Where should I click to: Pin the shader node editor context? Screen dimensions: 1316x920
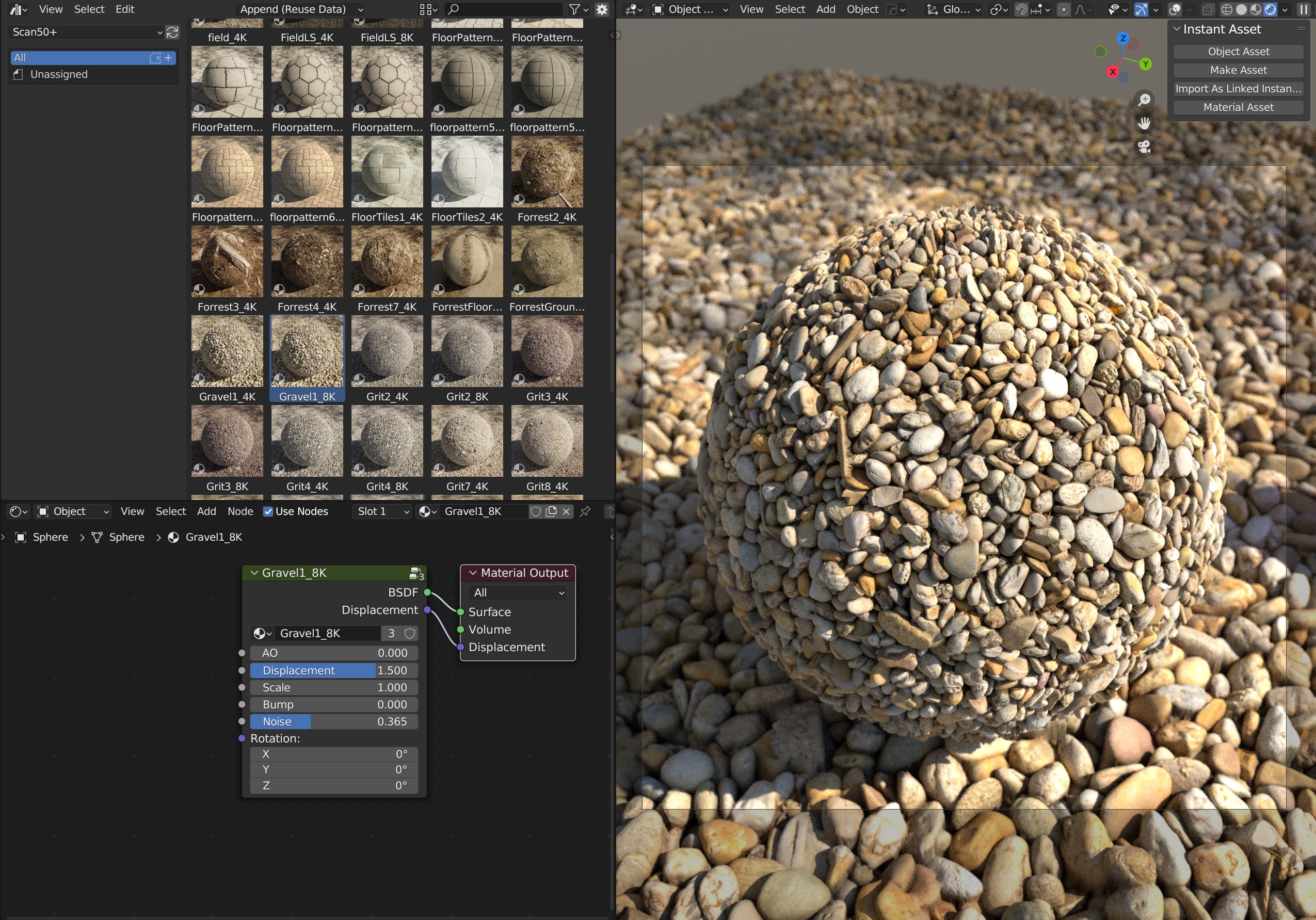586,512
